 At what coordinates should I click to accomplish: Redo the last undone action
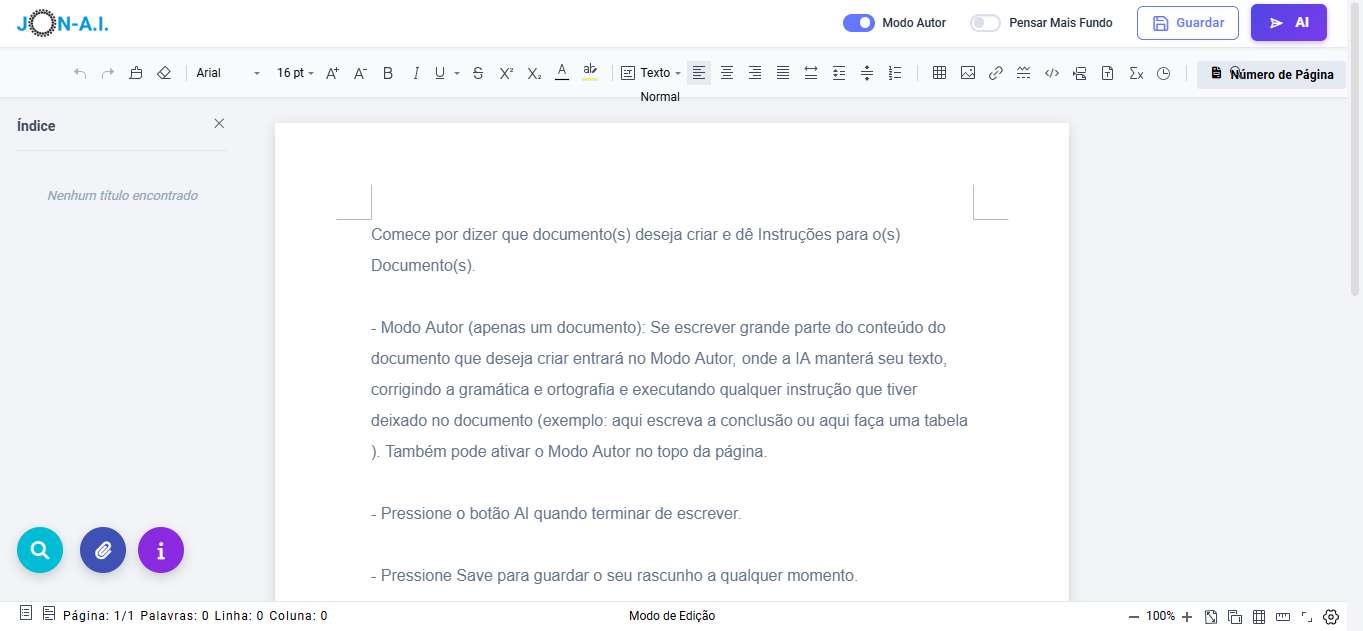point(108,73)
